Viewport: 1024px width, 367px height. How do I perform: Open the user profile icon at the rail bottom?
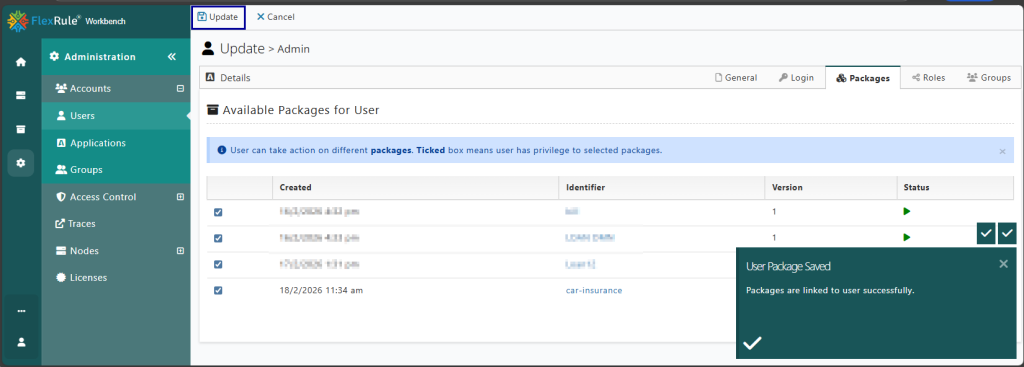[21, 342]
